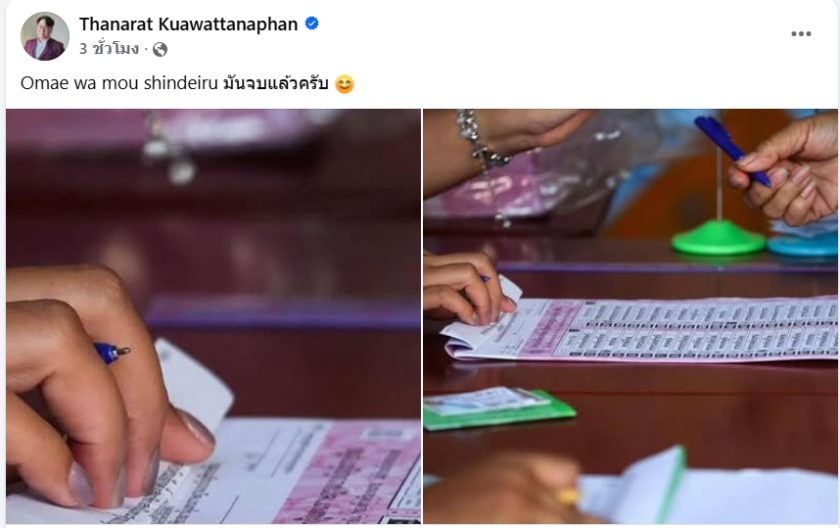Click the teal stand base beside green one

(x=802, y=245)
